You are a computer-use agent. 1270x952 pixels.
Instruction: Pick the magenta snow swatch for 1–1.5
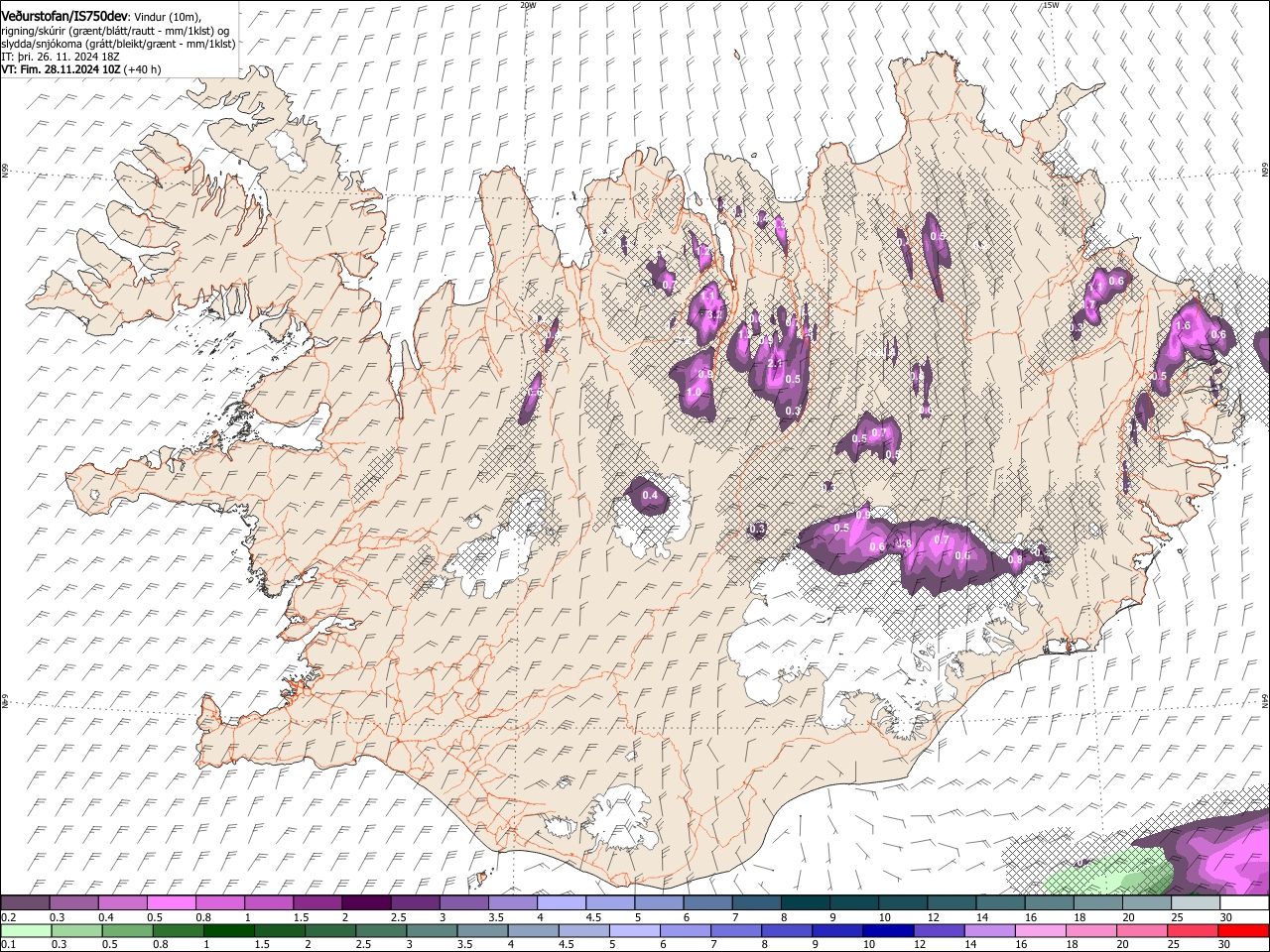coord(268,902)
